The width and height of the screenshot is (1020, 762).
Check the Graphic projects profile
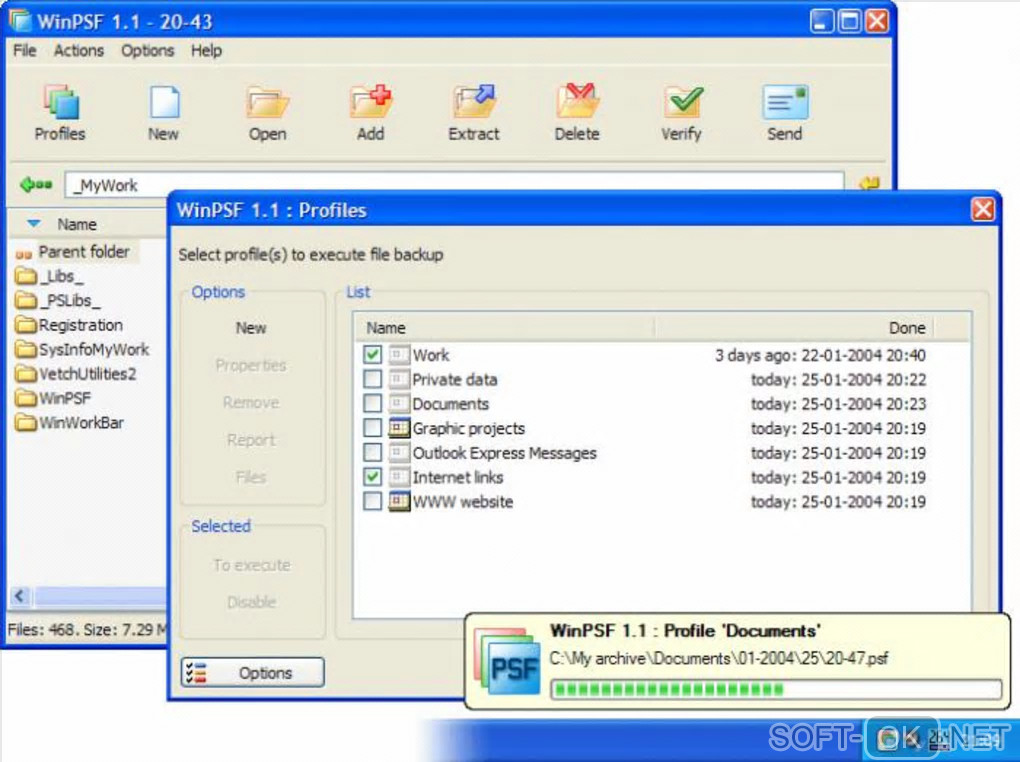click(372, 428)
